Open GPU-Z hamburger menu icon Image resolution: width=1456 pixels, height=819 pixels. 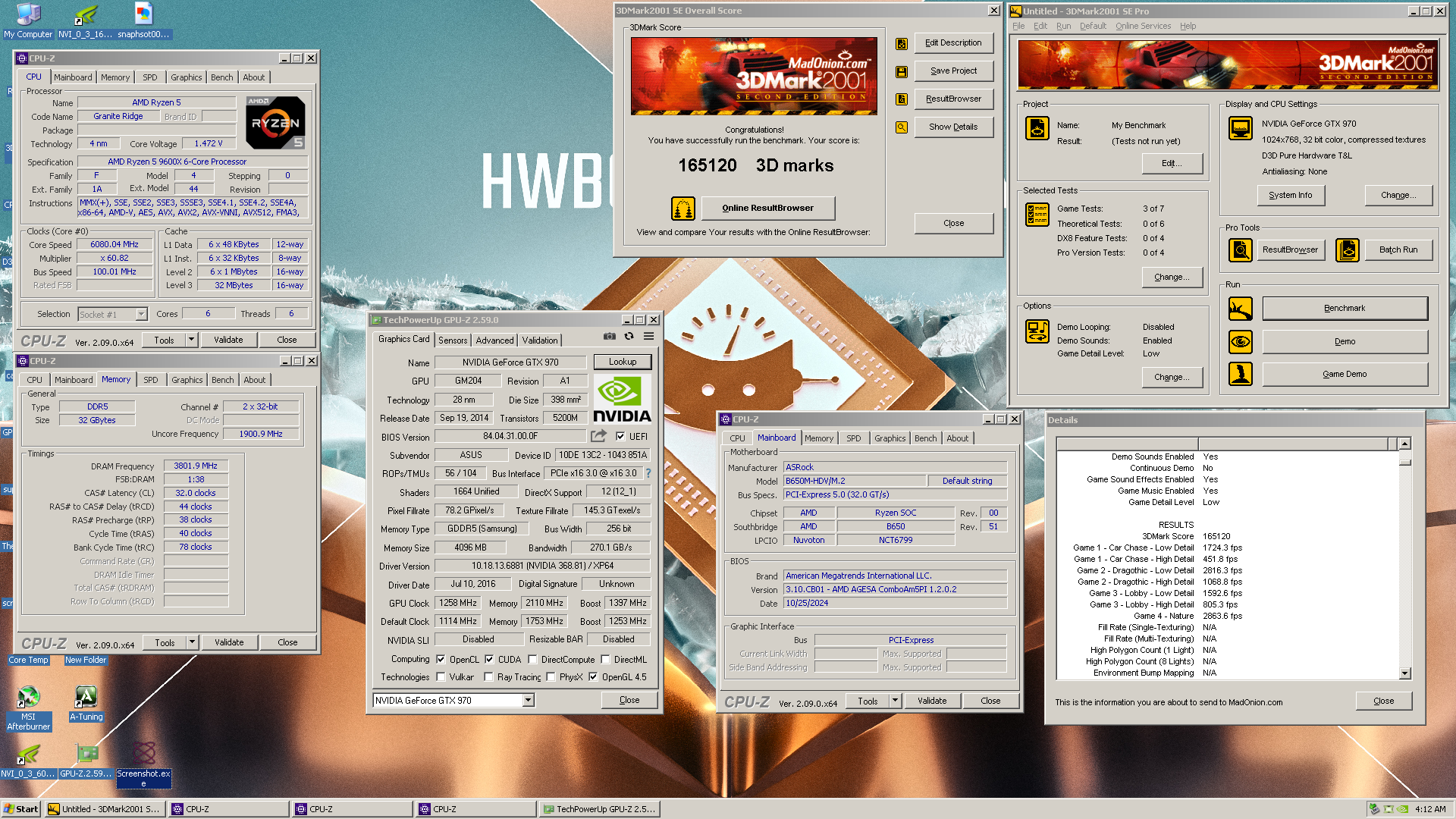point(649,336)
